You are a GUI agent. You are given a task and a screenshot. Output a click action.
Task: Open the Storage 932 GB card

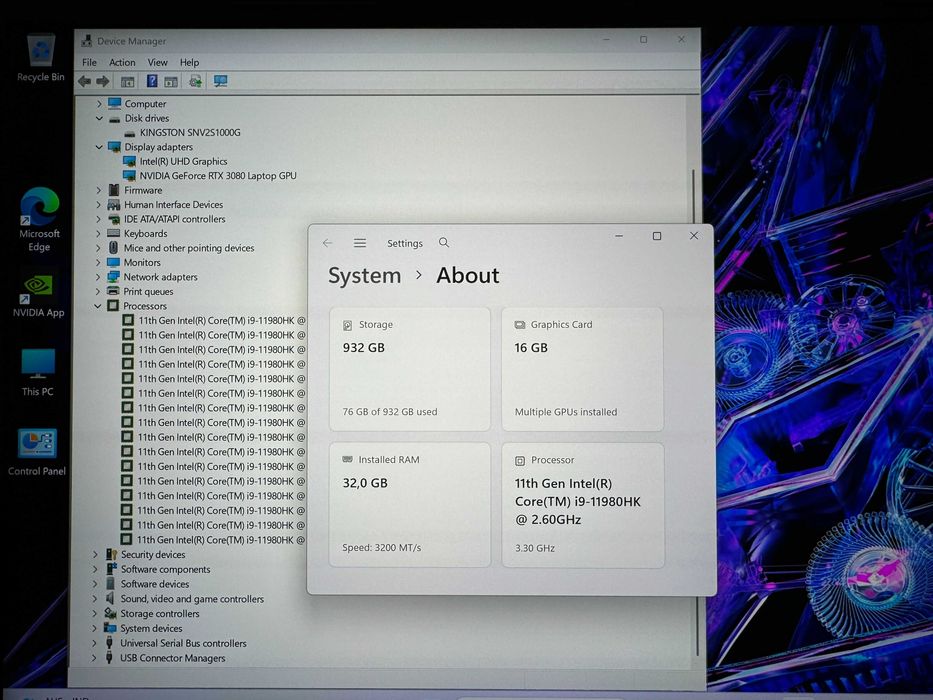click(410, 369)
